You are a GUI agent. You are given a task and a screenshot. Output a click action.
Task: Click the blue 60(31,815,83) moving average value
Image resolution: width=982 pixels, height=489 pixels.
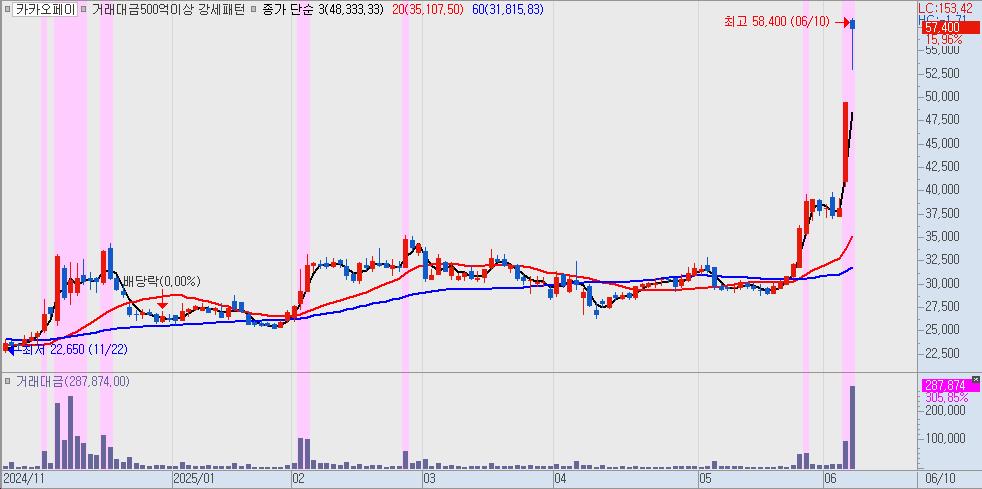click(508, 9)
